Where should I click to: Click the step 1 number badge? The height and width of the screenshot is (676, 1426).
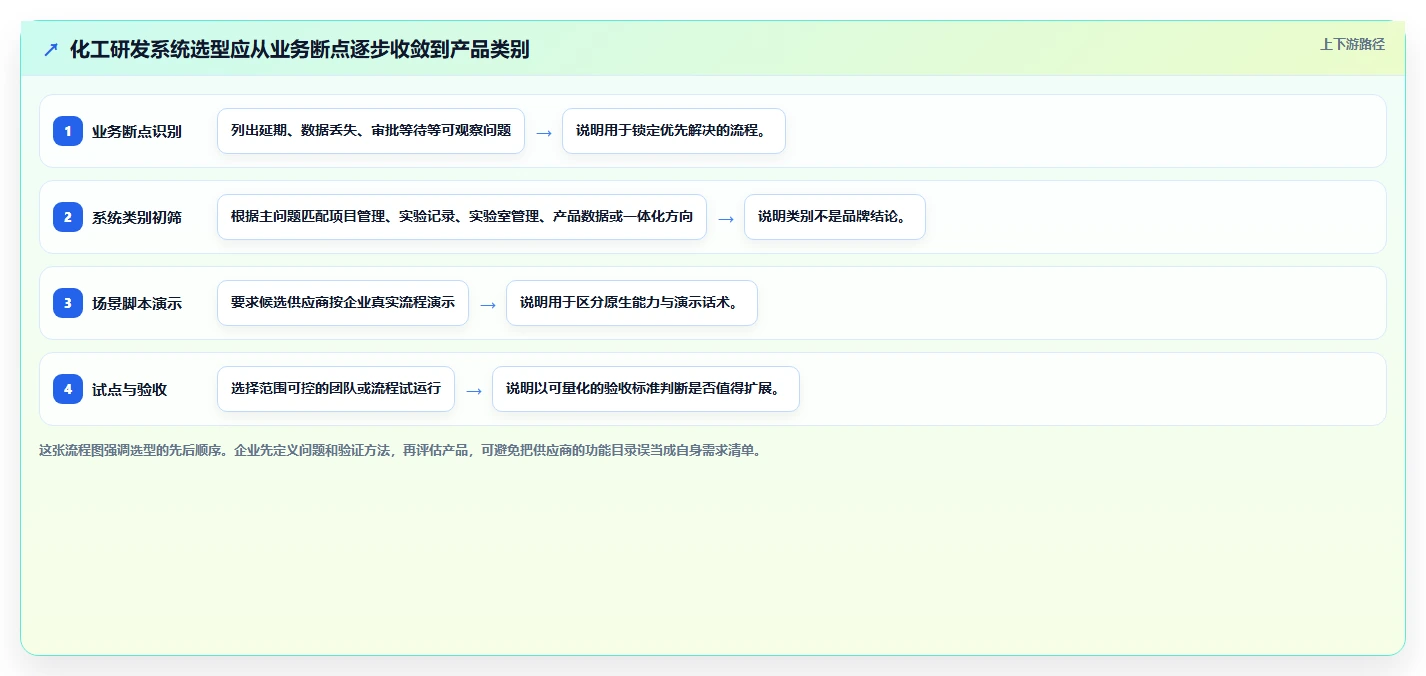(68, 131)
